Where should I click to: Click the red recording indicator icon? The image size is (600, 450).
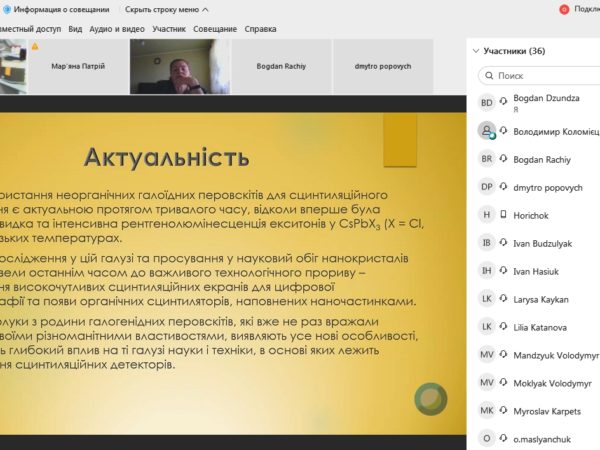tap(564, 9)
